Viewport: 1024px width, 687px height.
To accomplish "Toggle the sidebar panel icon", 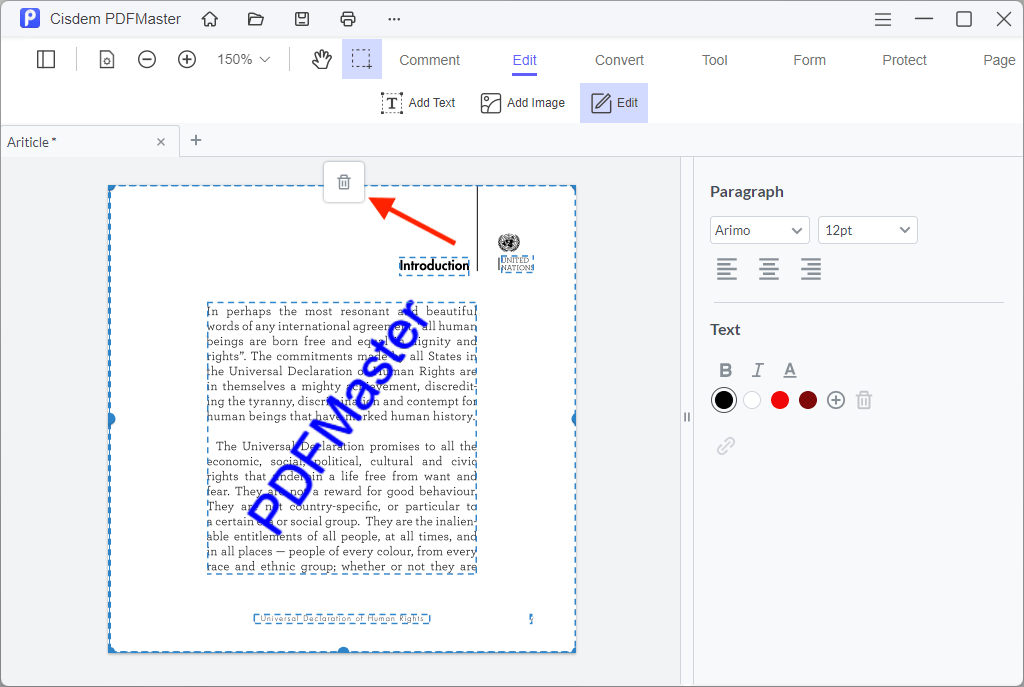I will click(46, 60).
